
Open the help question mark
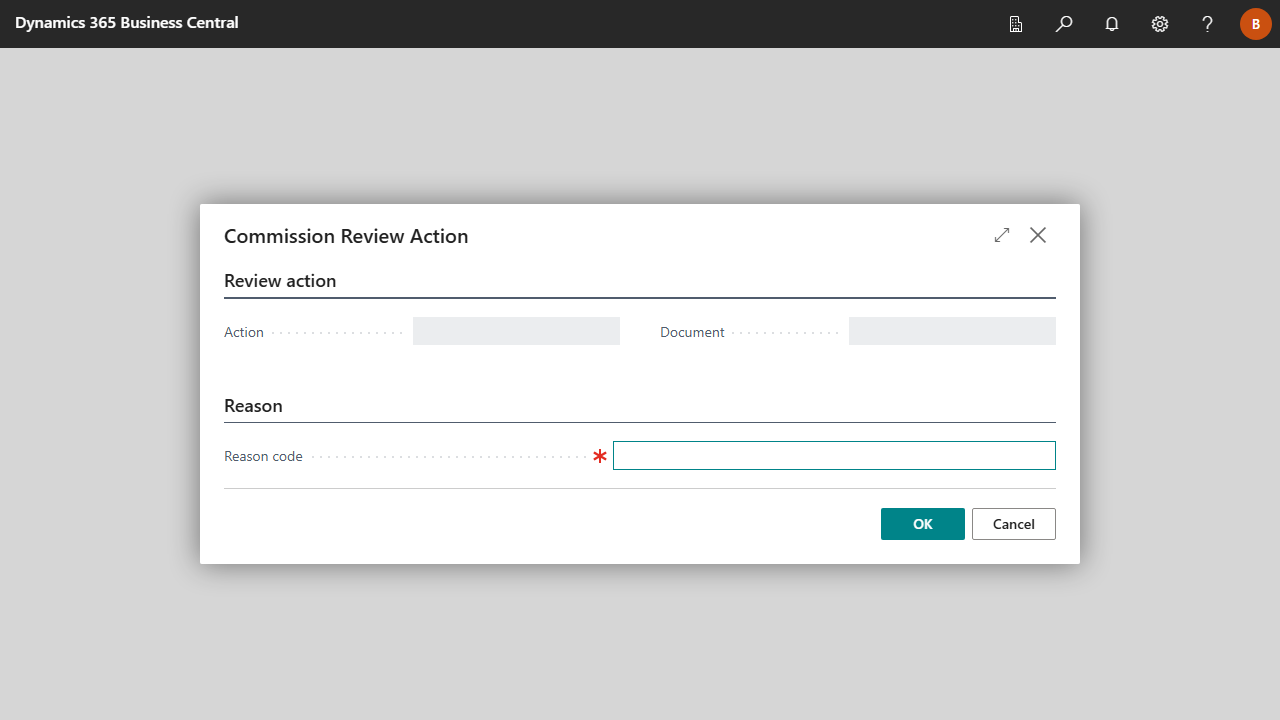(1208, 24)
